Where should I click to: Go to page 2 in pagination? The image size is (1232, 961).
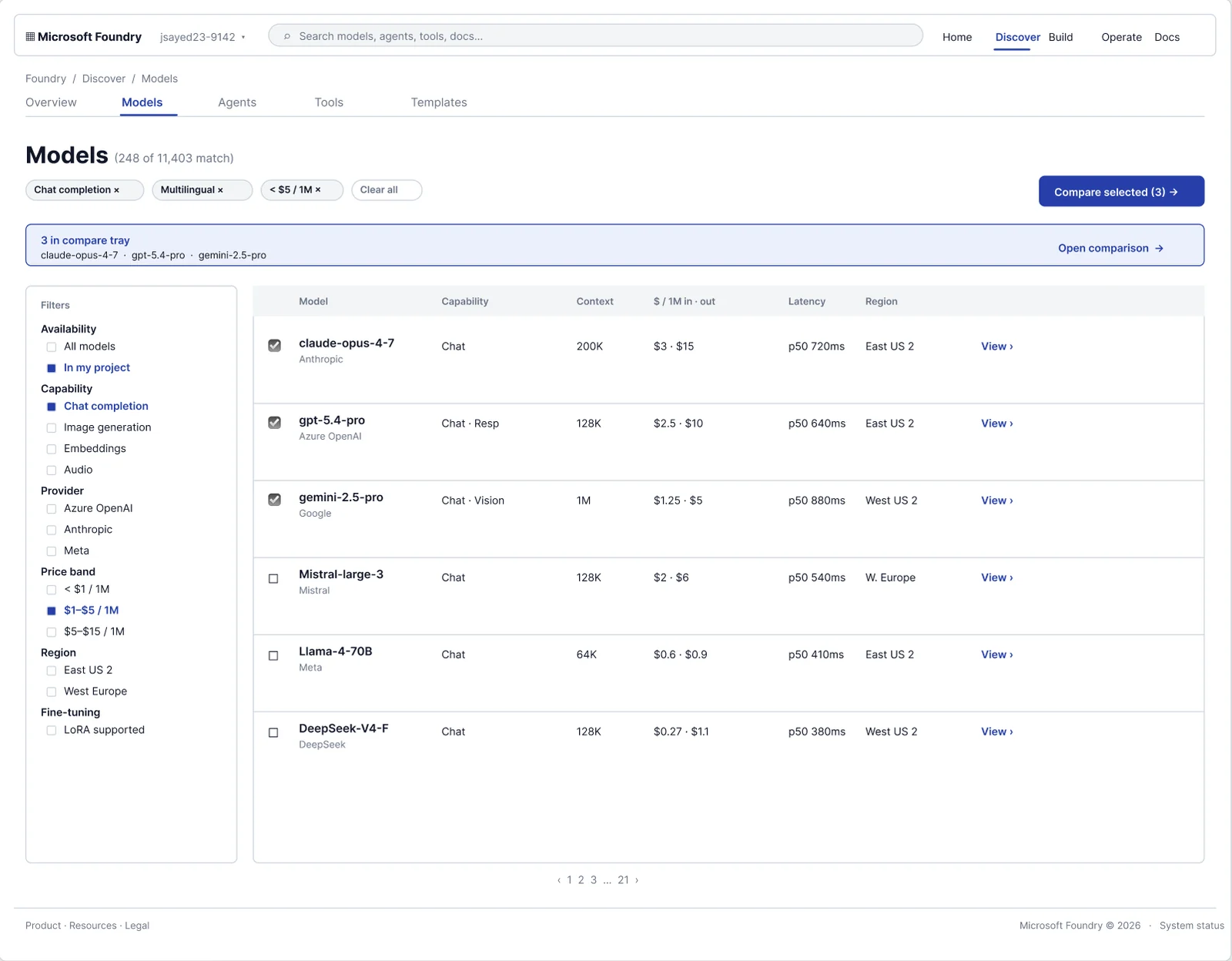(x=581, y=880)
